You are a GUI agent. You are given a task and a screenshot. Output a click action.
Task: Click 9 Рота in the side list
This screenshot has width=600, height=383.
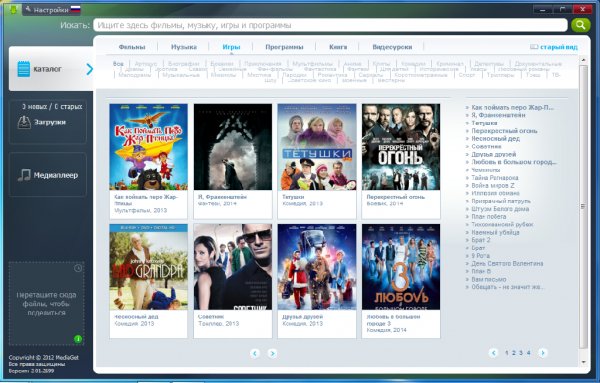pos(480,256)
